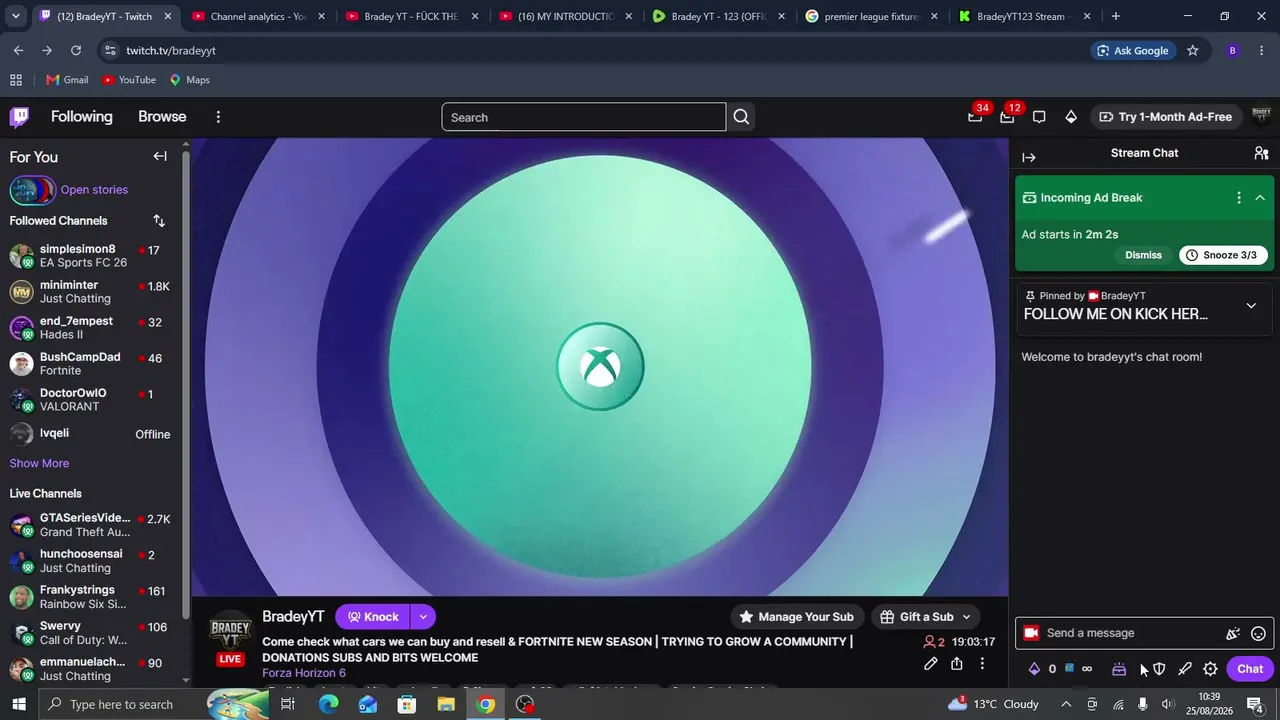Open Shield Mode in chat

click(1159, 669)
